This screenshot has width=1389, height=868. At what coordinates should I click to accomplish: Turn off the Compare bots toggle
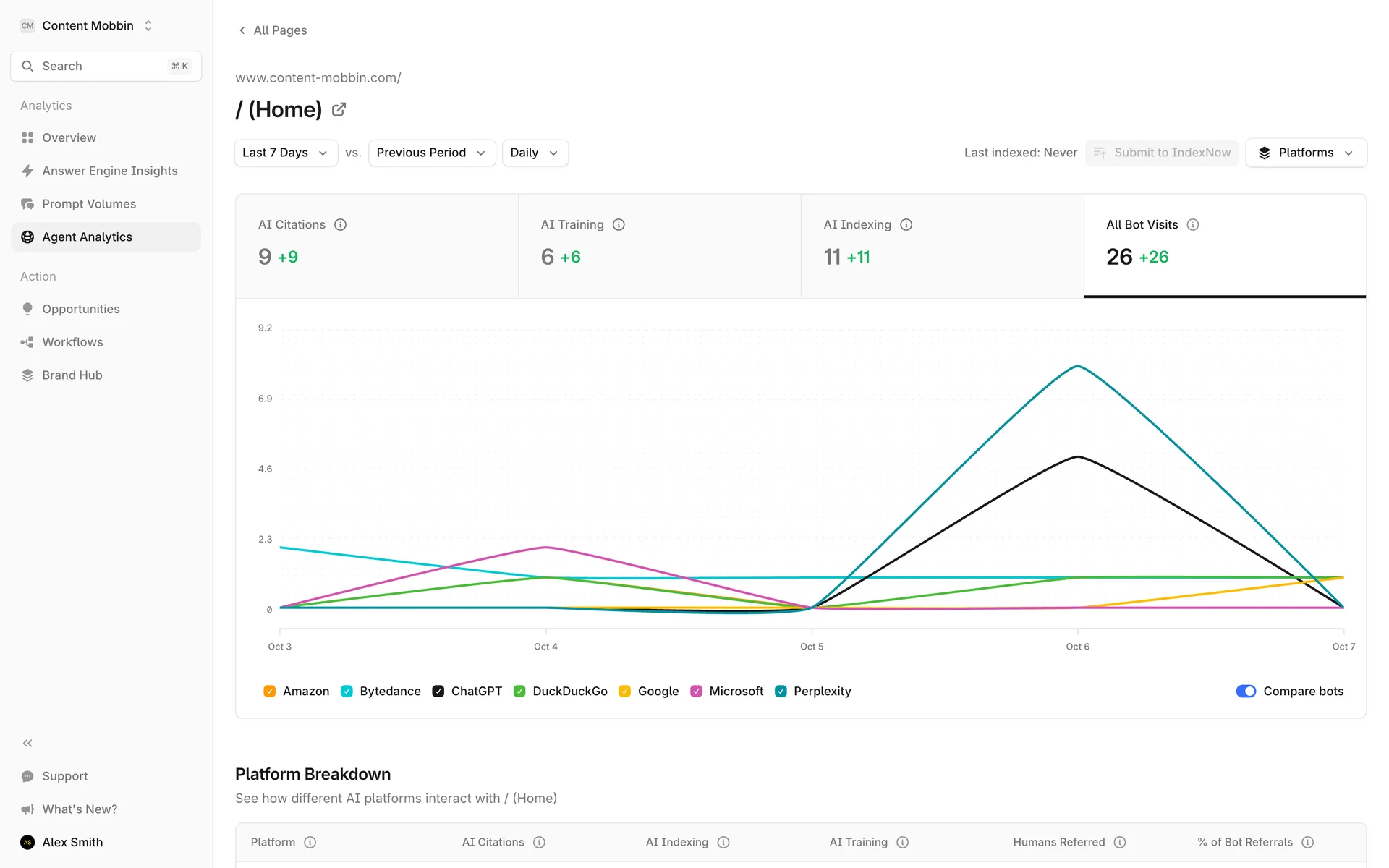pyautogui.click(x=1246, y=692)
